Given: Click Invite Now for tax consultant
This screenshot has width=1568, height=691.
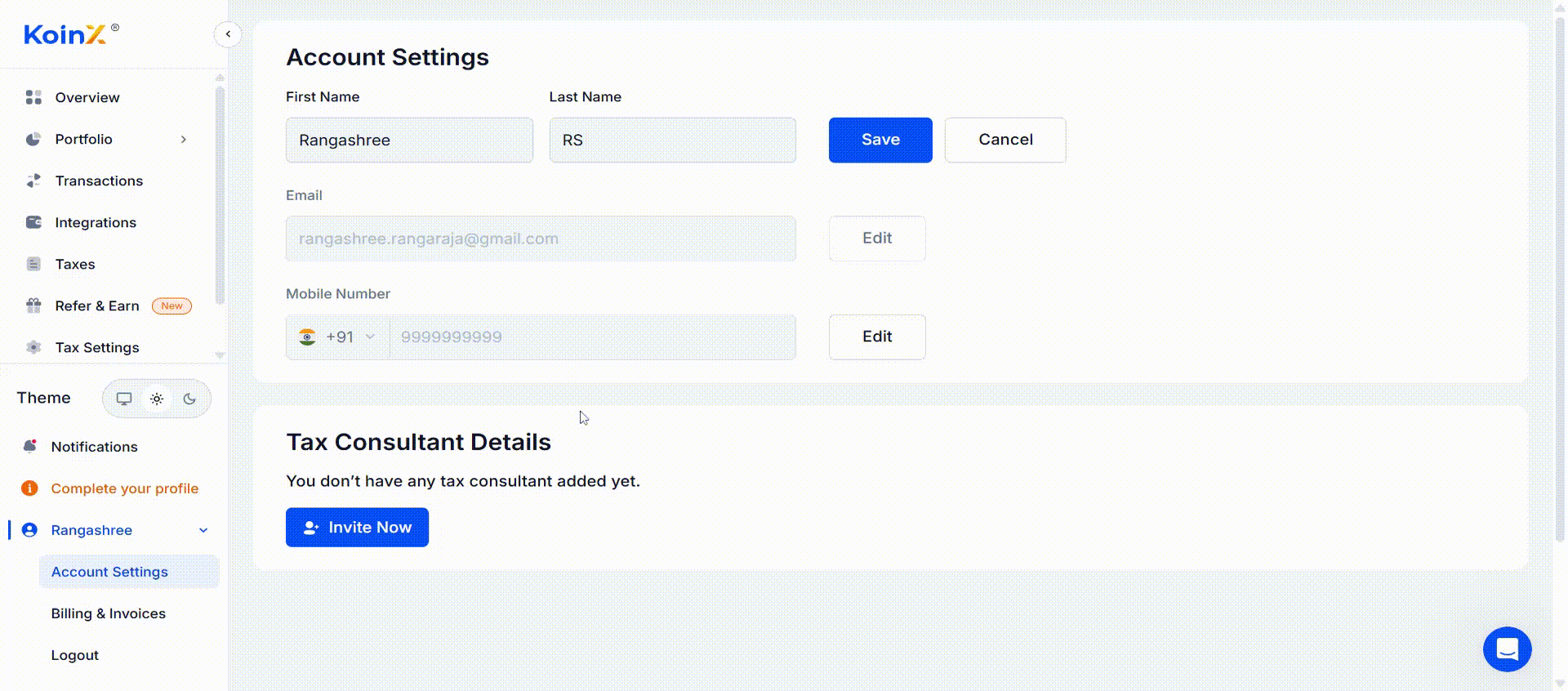Looking at the screenshot, I should pyautogui.click(x=357, y=528).
